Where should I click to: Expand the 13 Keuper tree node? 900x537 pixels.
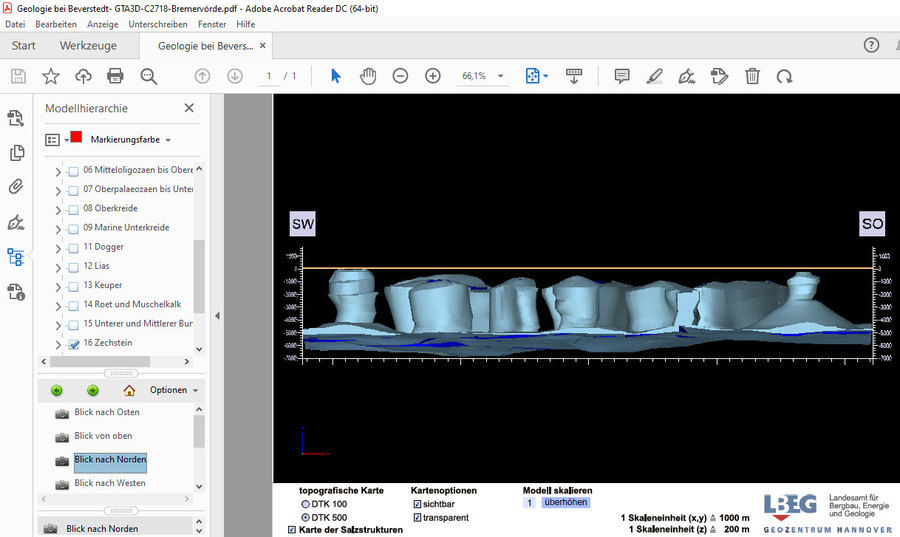[x=57, y=287]
